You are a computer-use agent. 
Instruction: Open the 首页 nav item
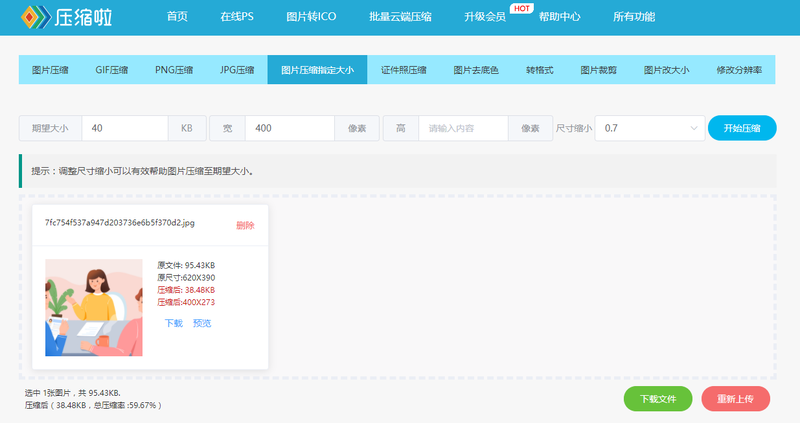pos(177,17)
